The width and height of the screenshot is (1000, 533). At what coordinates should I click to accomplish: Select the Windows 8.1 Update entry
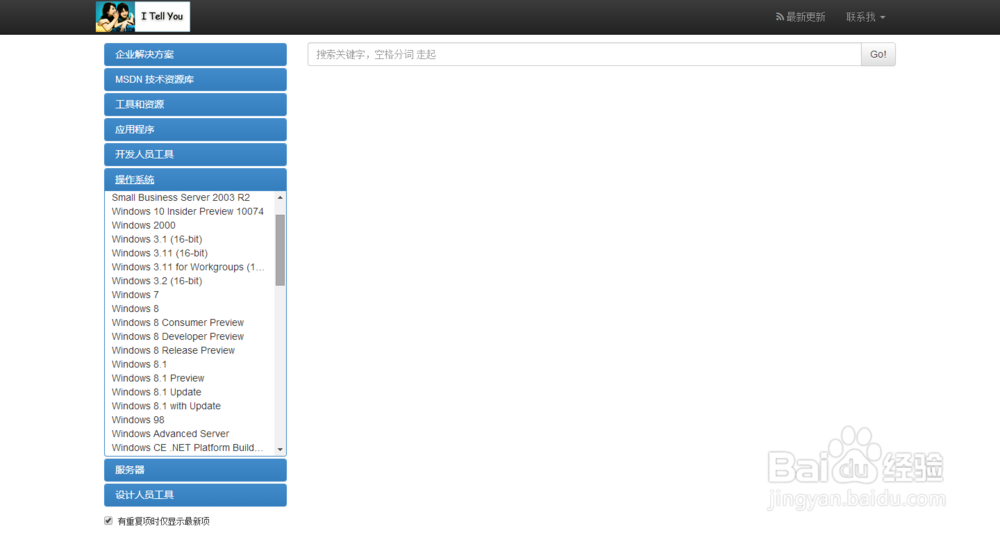click(156, 392)
